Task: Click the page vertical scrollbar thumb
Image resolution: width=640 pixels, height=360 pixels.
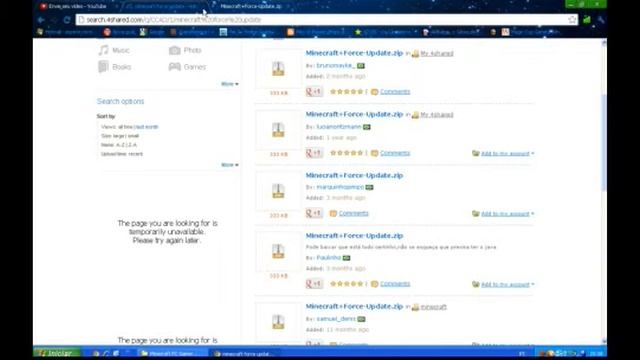Action: tap(604, 143)
